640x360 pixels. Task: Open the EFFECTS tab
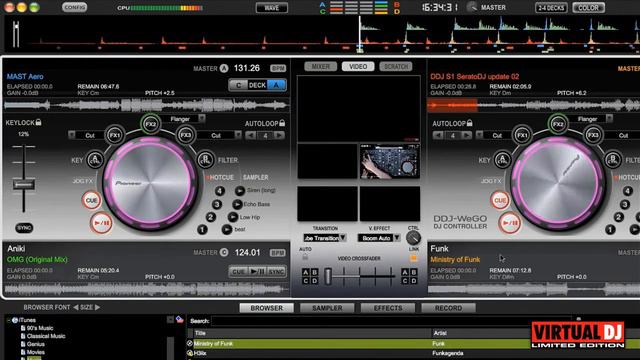(388, 308)
